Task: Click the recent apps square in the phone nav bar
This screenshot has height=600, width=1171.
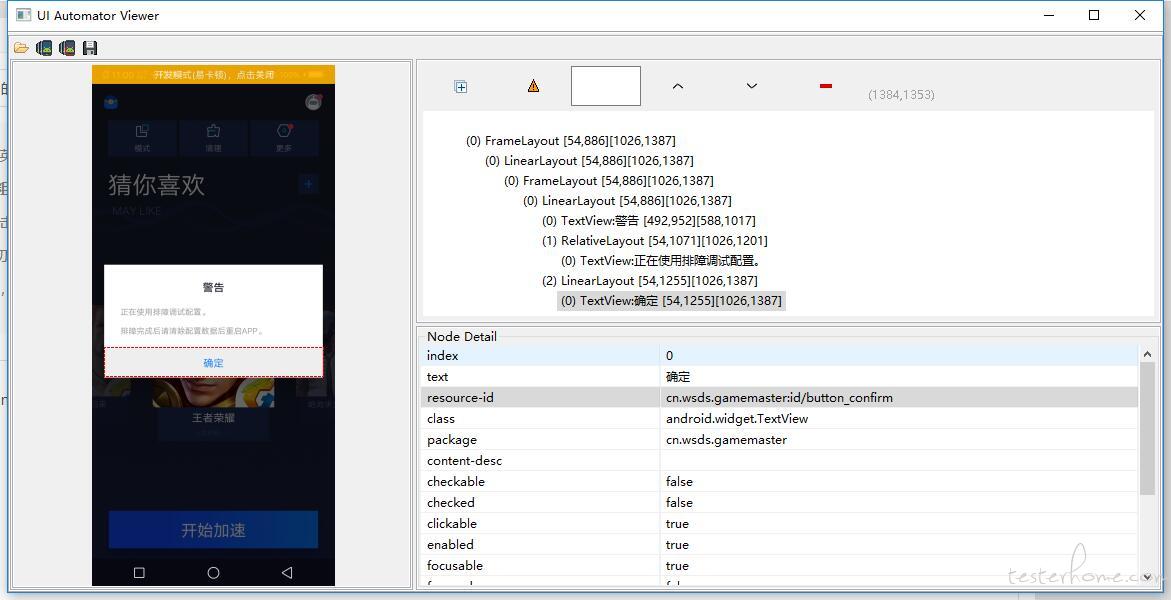Action: pyautogui.click(x=139, y=572)
